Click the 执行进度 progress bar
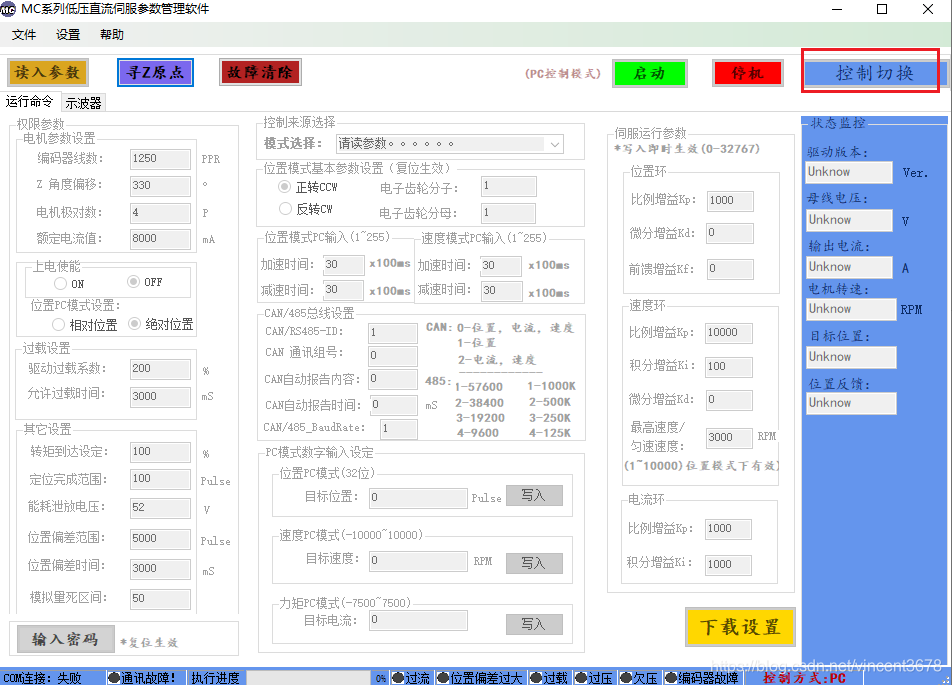The height and width of the screenshot is (685, 952). click(x=308, y=678)
